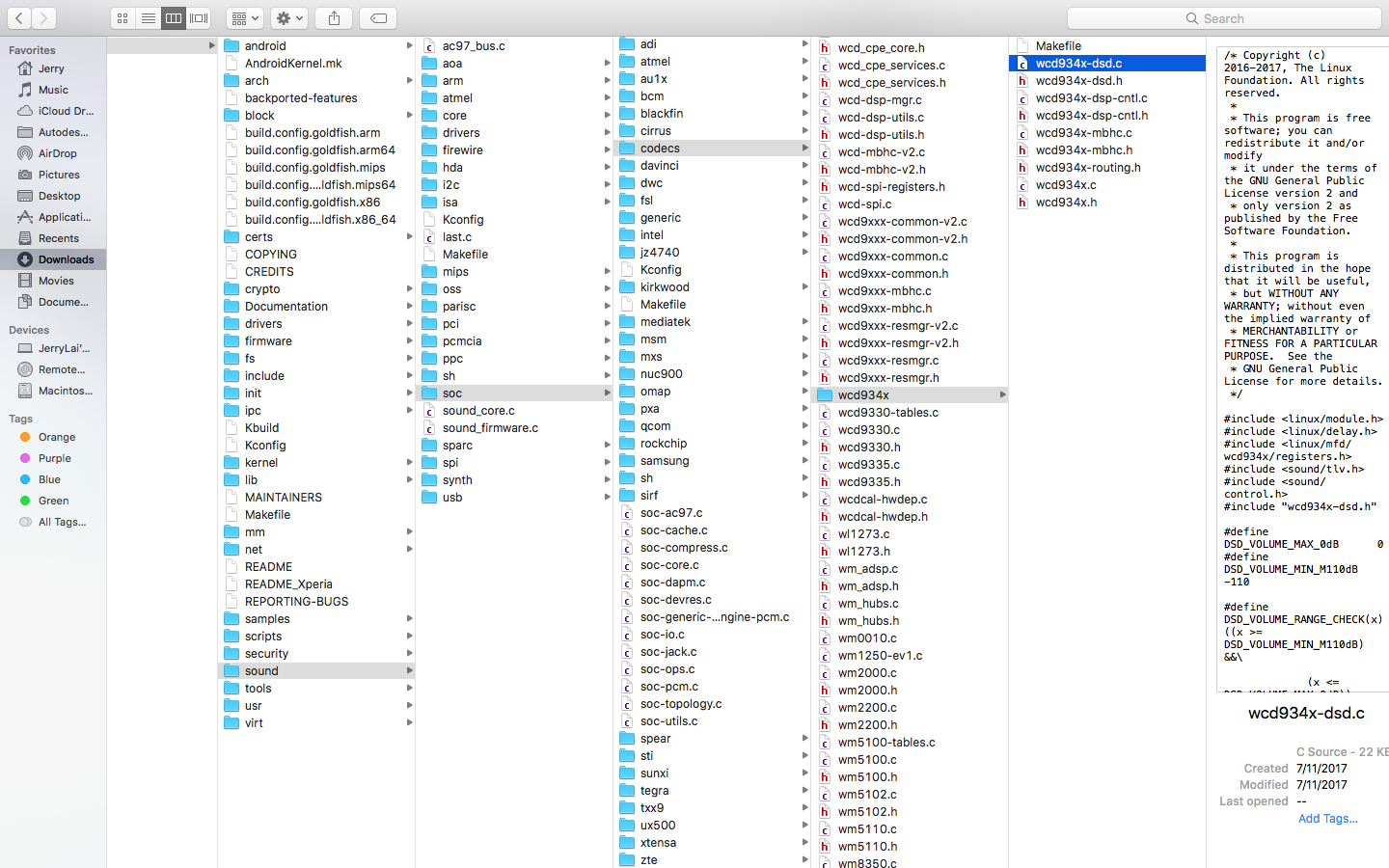Open AirDrop in the sidebar
Screen dimensions: 1389x868
tap(53, 153)
